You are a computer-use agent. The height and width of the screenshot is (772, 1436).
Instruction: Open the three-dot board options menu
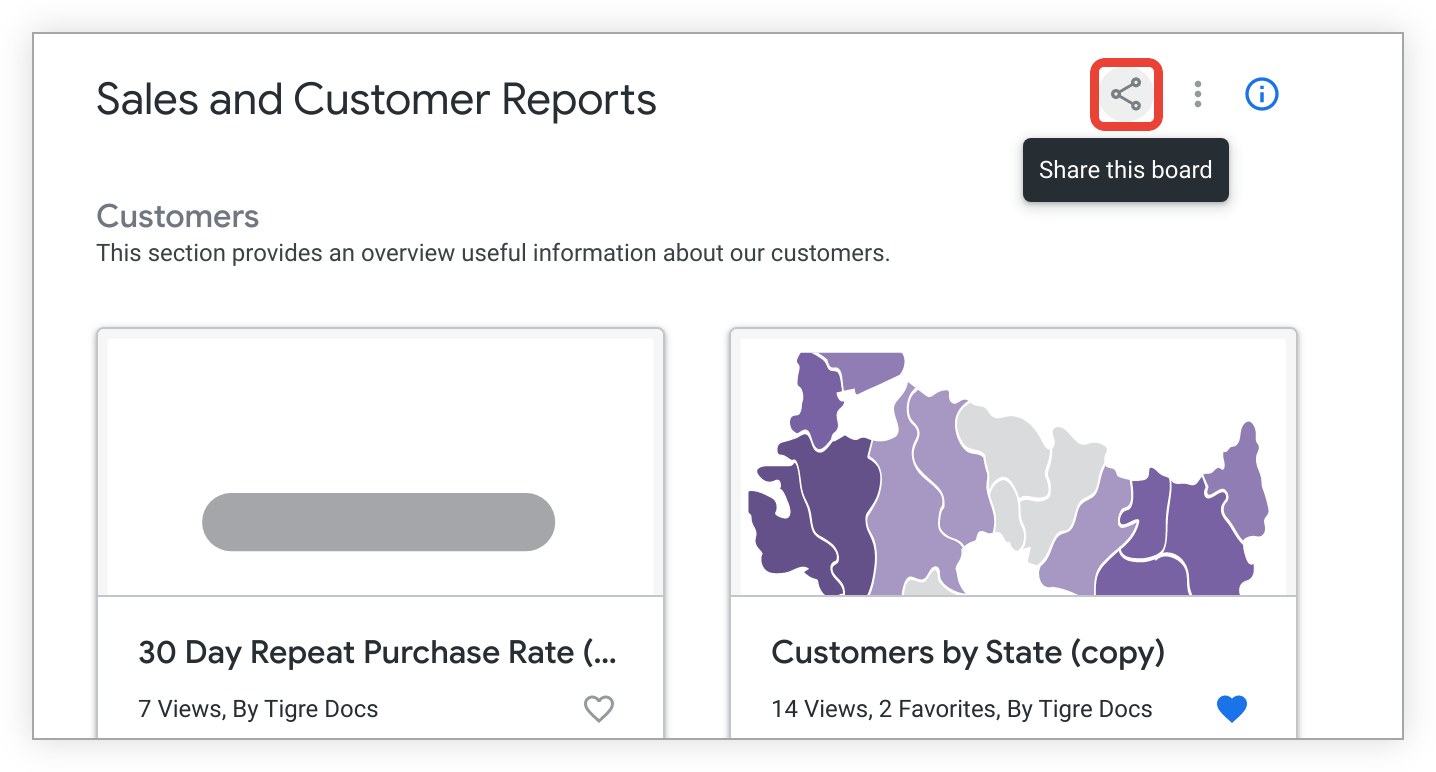point(1197,95)
